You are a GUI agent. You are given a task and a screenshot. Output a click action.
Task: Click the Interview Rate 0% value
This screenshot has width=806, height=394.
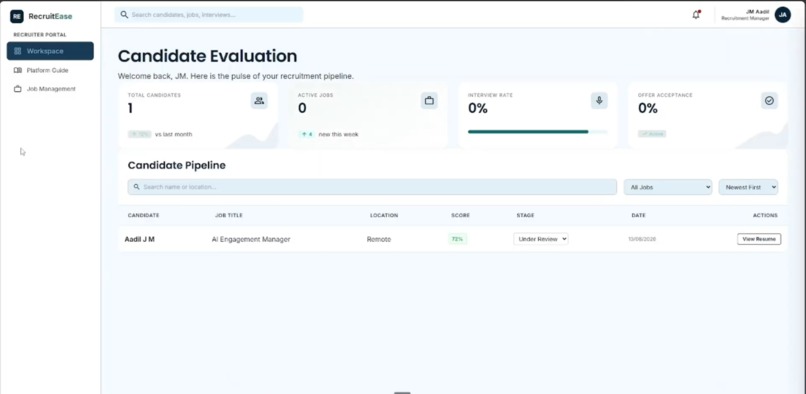coord(478,109)
